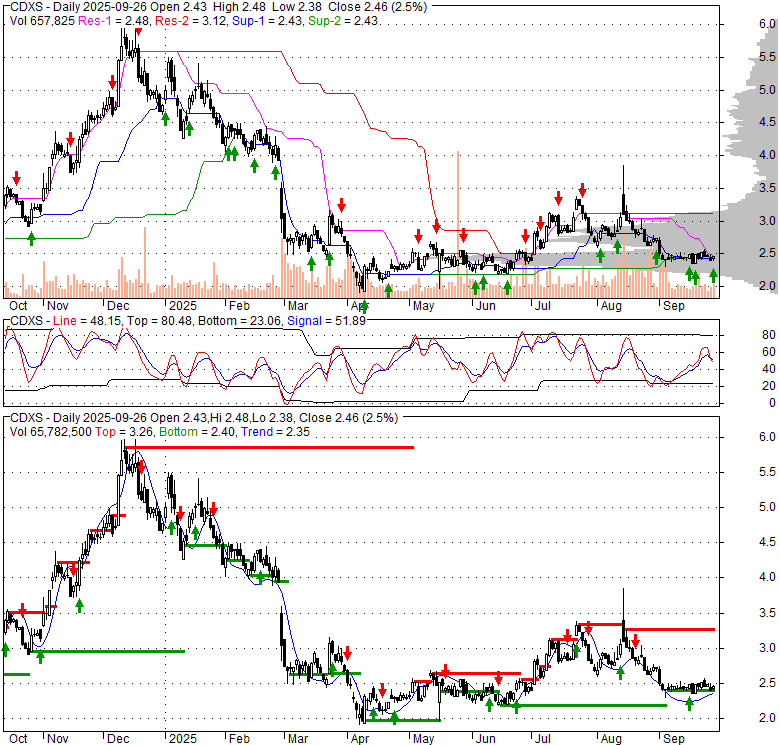Click the Bottom = 2.40 label in trend chart

[x=197, y=432]
